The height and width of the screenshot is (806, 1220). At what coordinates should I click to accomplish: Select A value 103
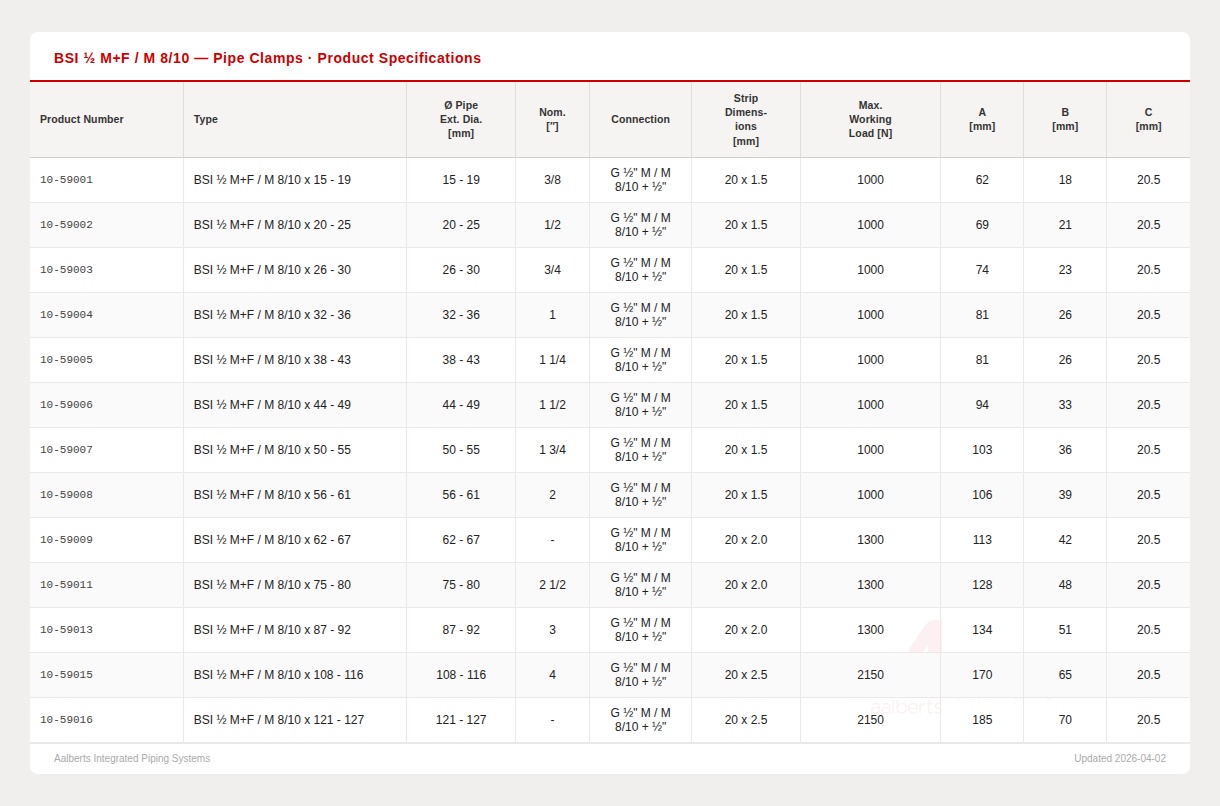tap(982, 450)
